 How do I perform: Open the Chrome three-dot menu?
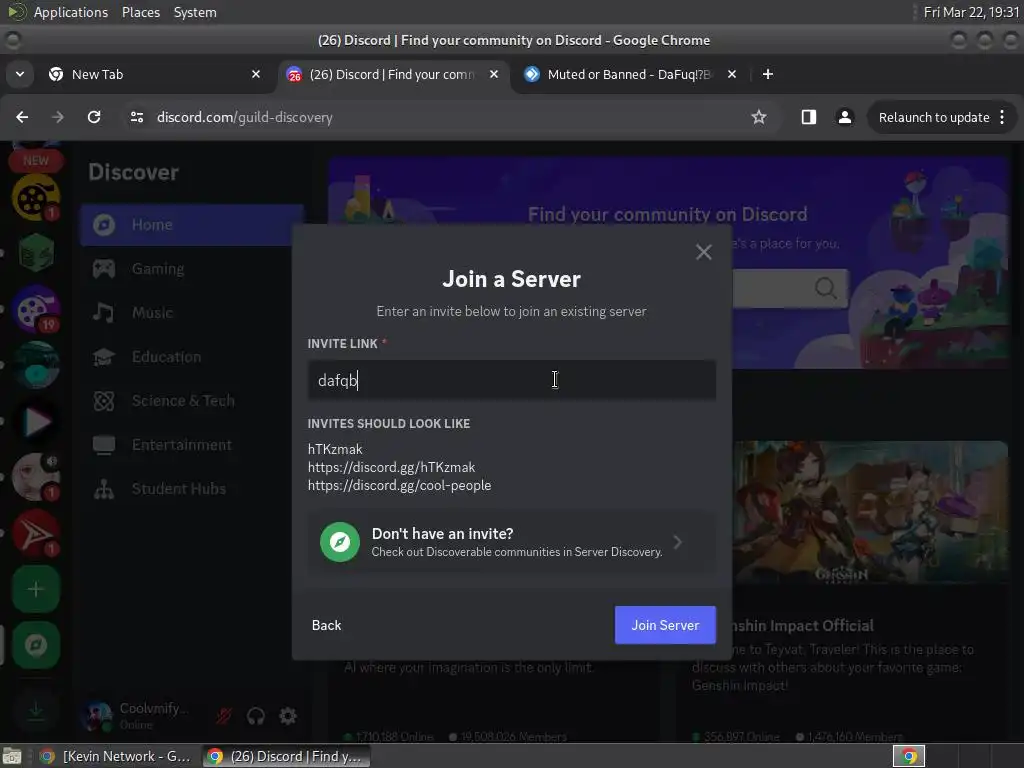1002,117
